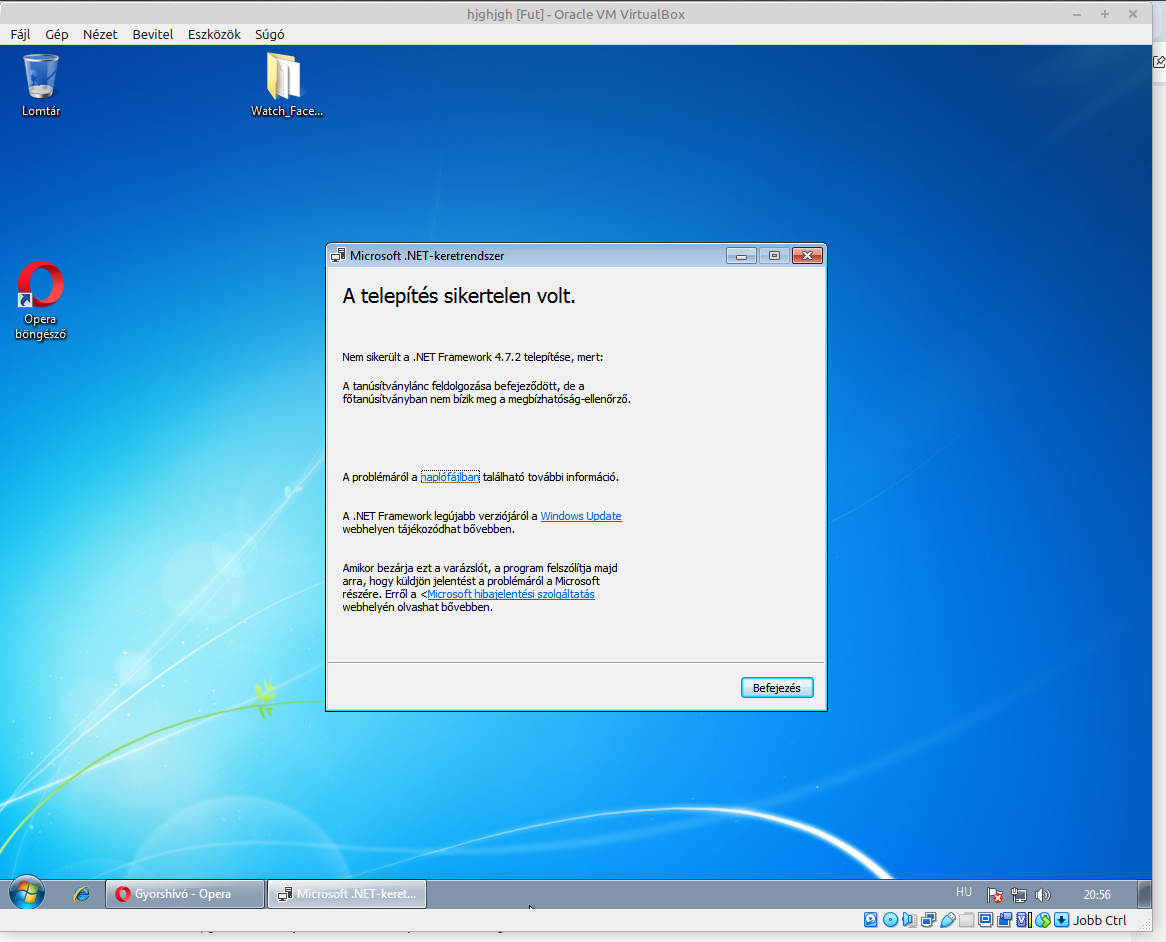This screenshot has height=942, width=1166.
Task: Click the greyed shared folders icon
Action: click(967, 920)
